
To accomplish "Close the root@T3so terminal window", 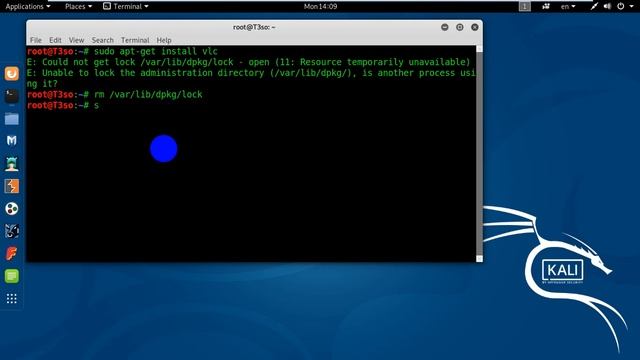I will 474,27.
